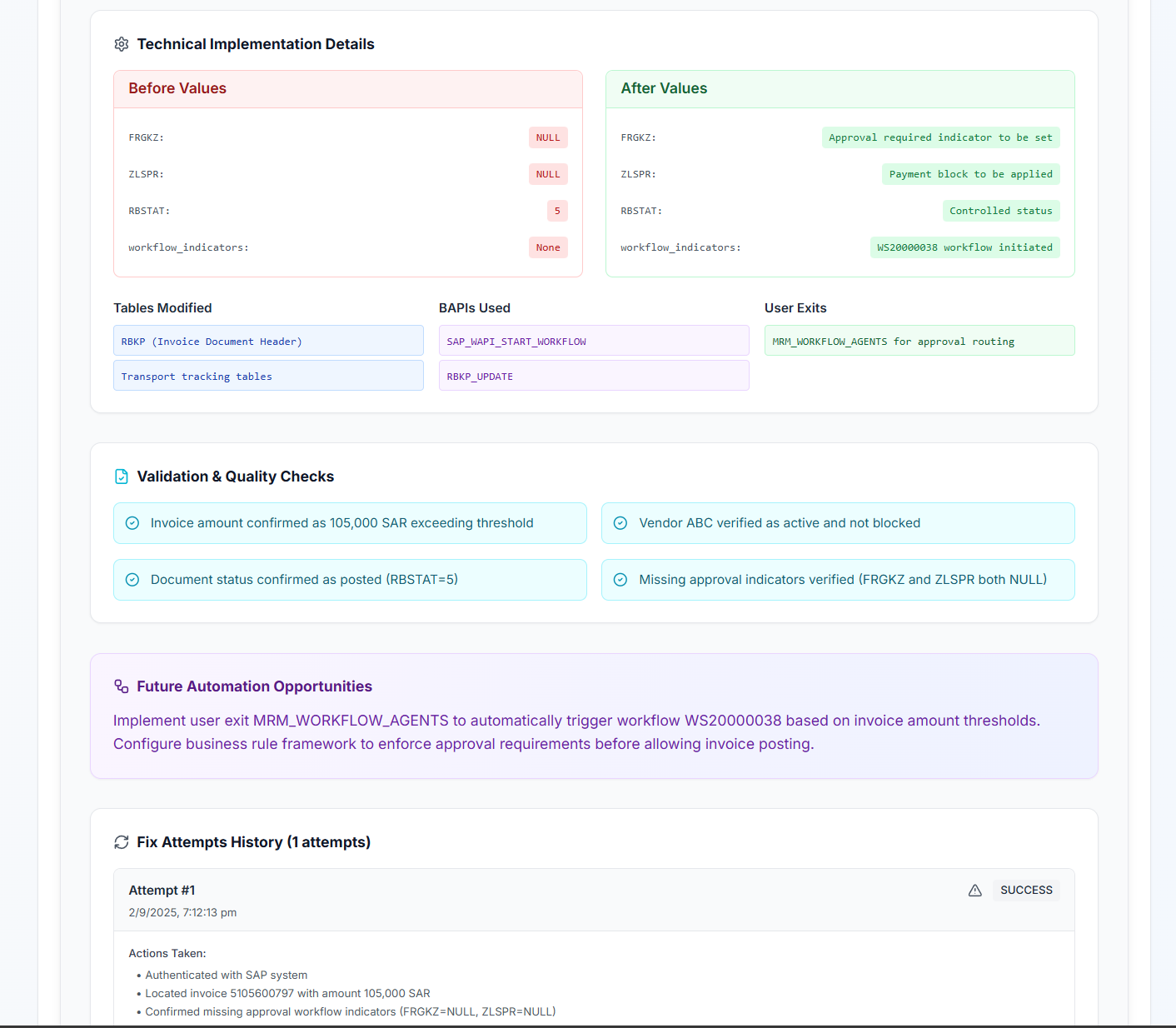The width and height of the screenshot is (1176, 1028).
Task: Click the WS20000038 workflow initiated value
Action: coord(964,247)
